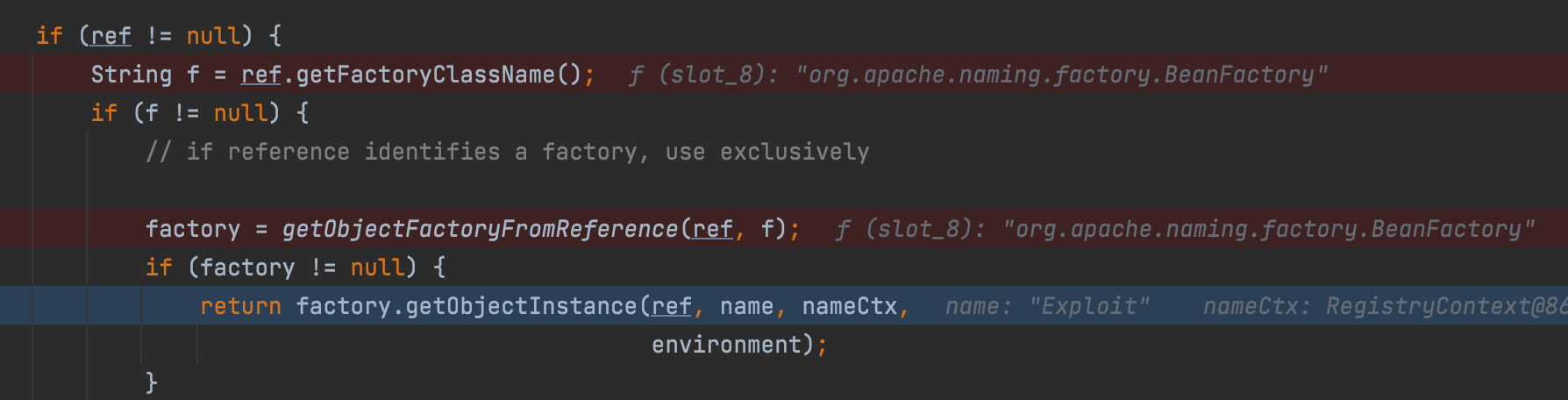Click the closing brace on the last line
This screenshot has width=1568, height=400.
coord(152,382)
